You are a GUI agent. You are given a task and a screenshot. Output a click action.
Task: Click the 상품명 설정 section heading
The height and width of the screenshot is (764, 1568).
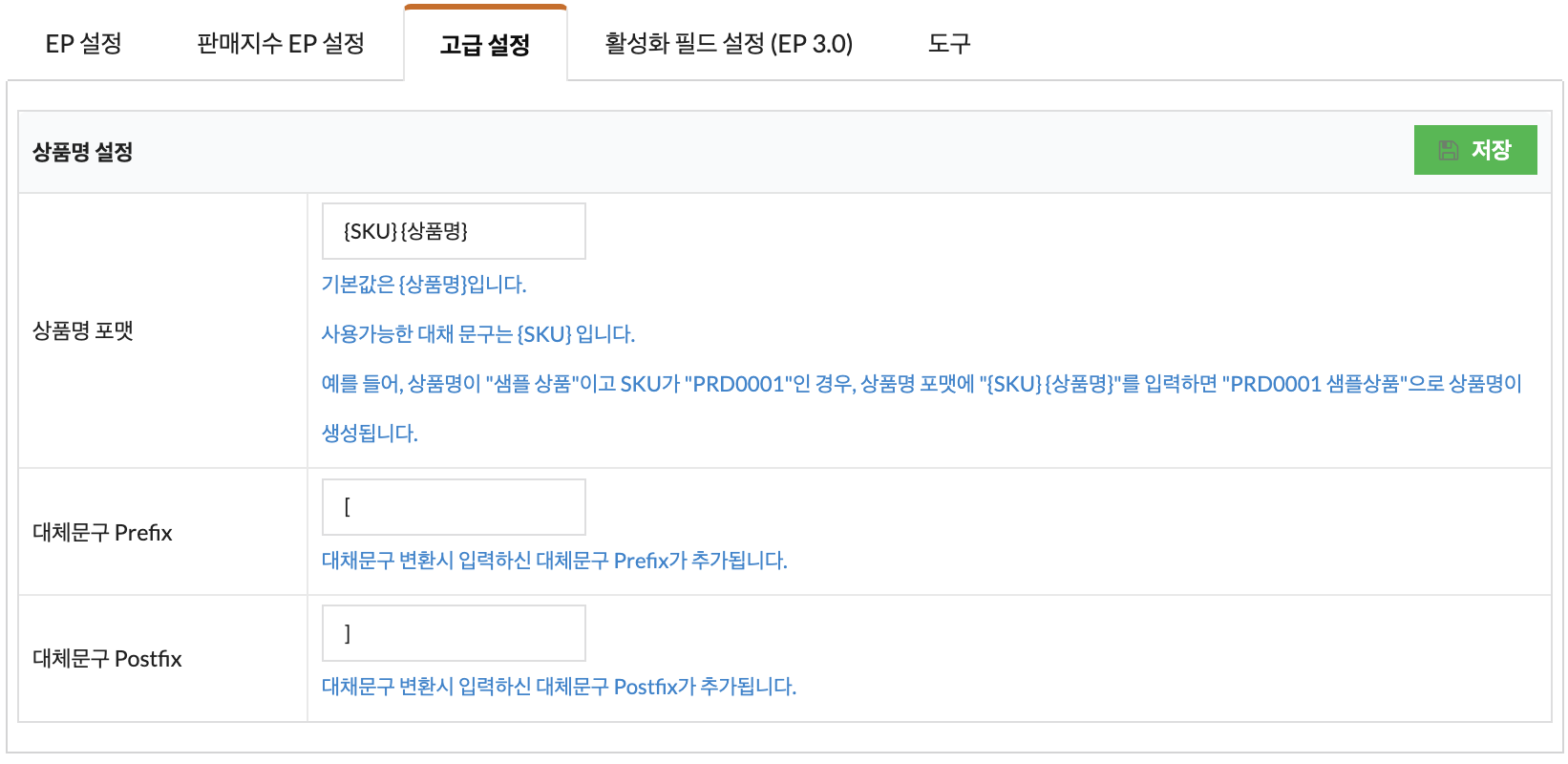point(83,152)
